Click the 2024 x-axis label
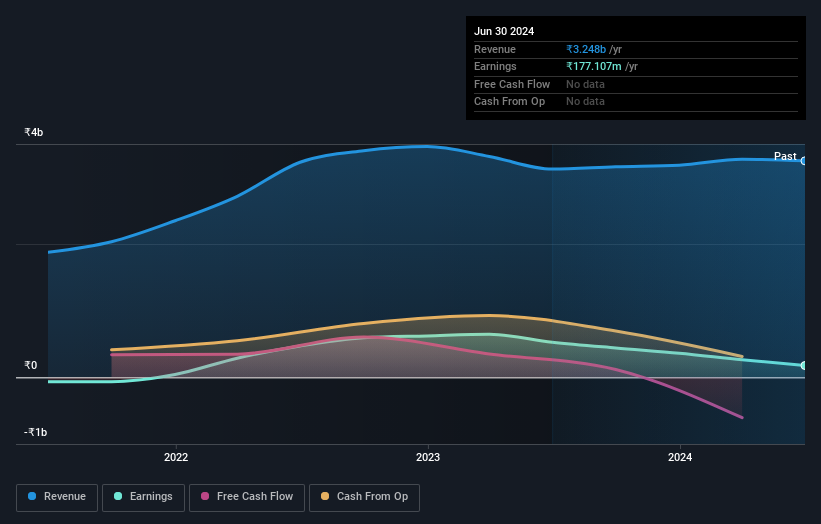 click(x=680, y=457)
